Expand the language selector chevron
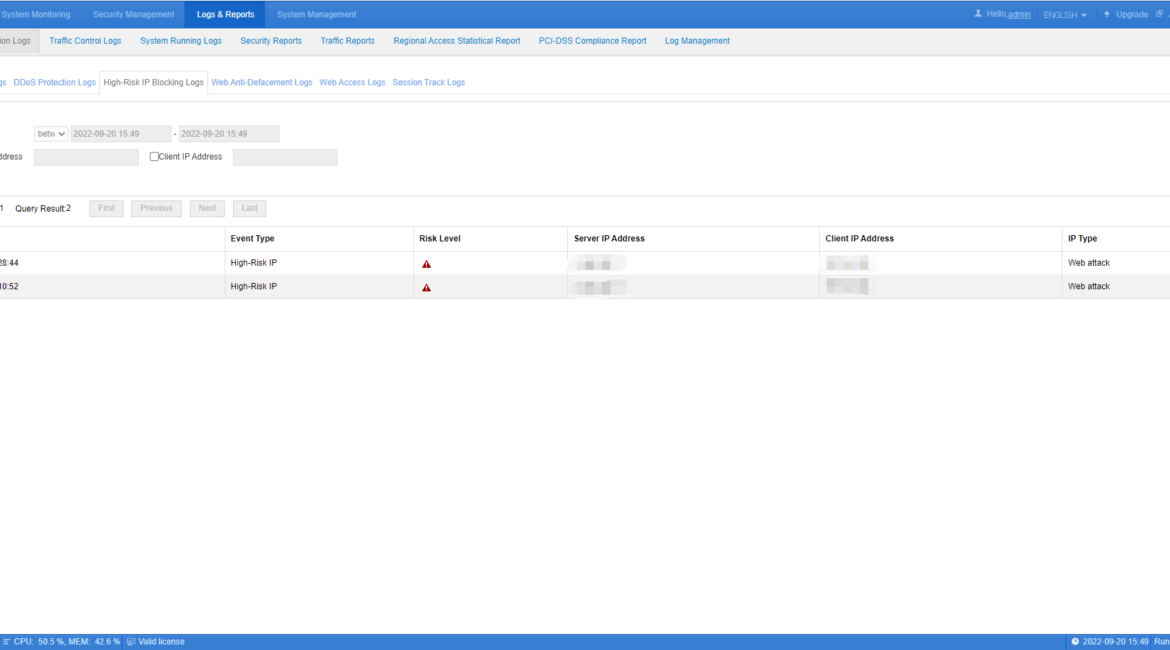The height and width of the screenshot is (650, 1170). (1084, 13)
